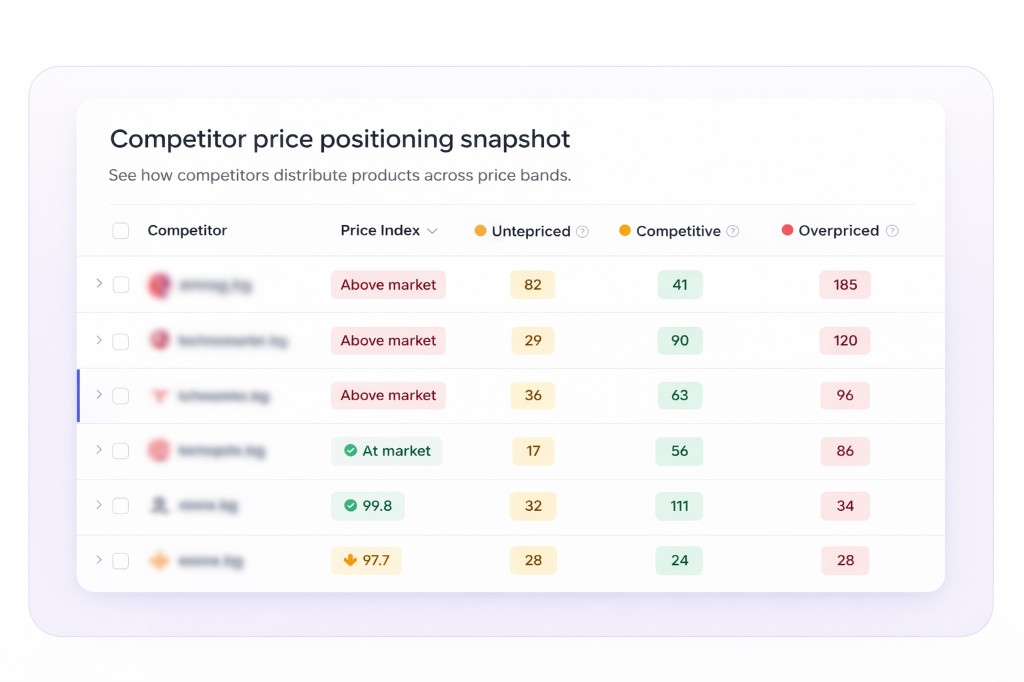Click the competitive count badge 111

(679, 506)
